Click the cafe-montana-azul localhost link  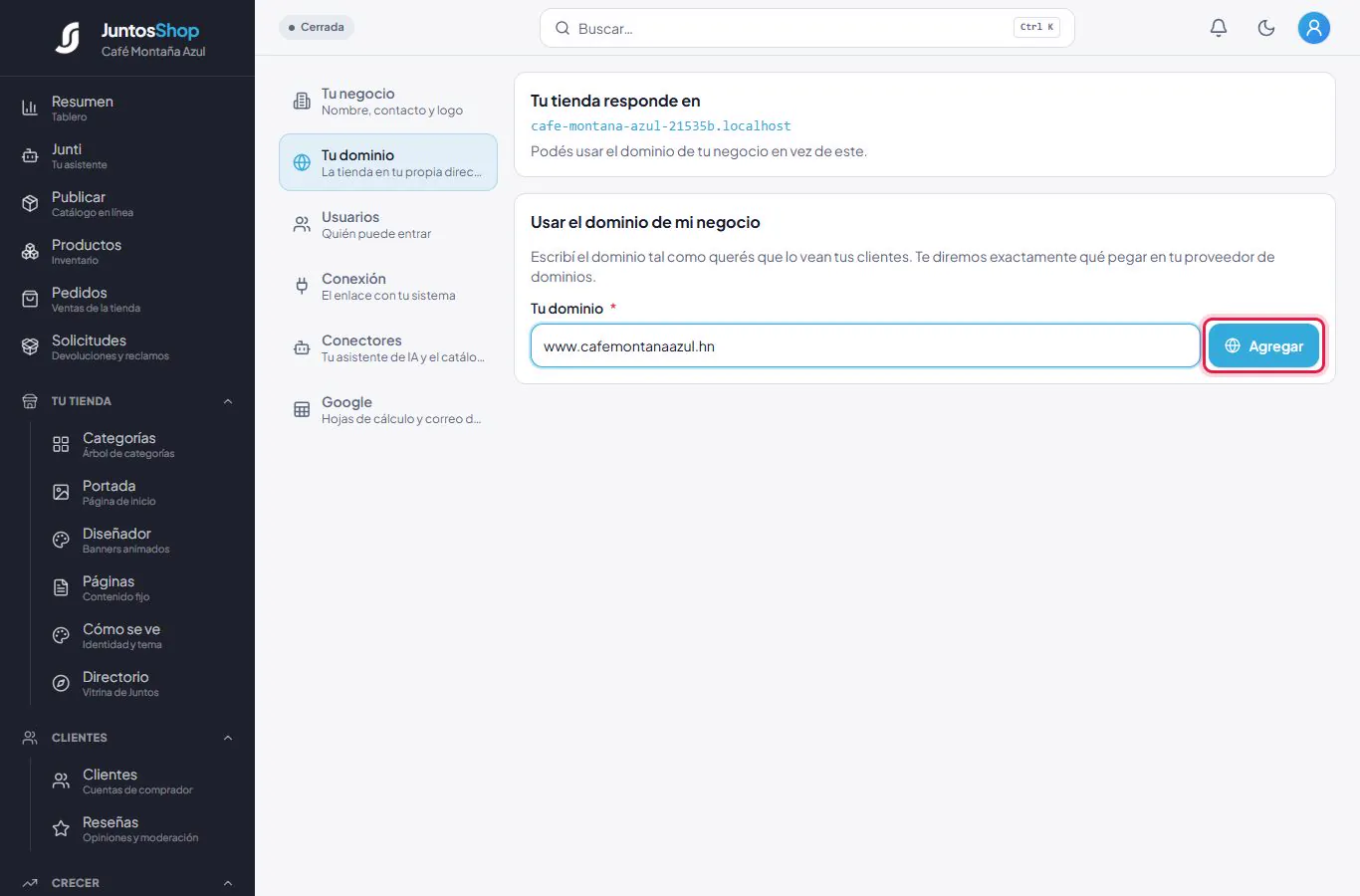(x=661, y=126)
